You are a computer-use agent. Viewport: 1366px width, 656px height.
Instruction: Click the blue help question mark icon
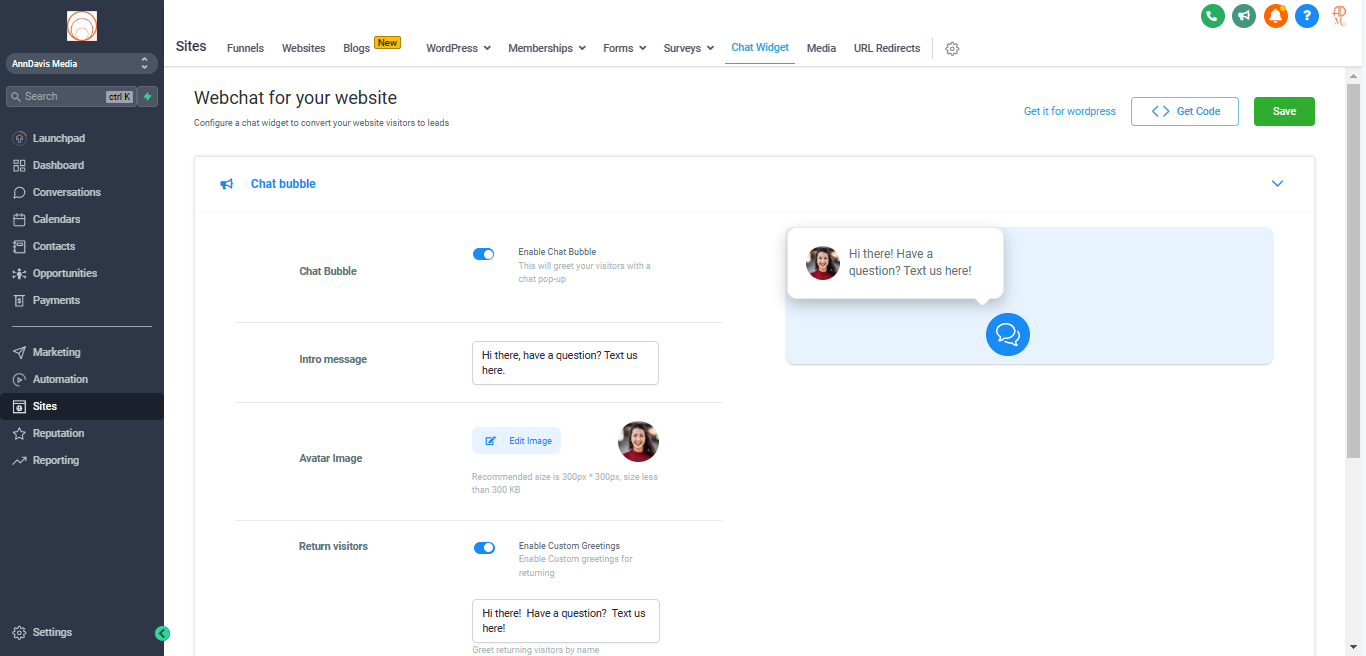pos(1307,16)
